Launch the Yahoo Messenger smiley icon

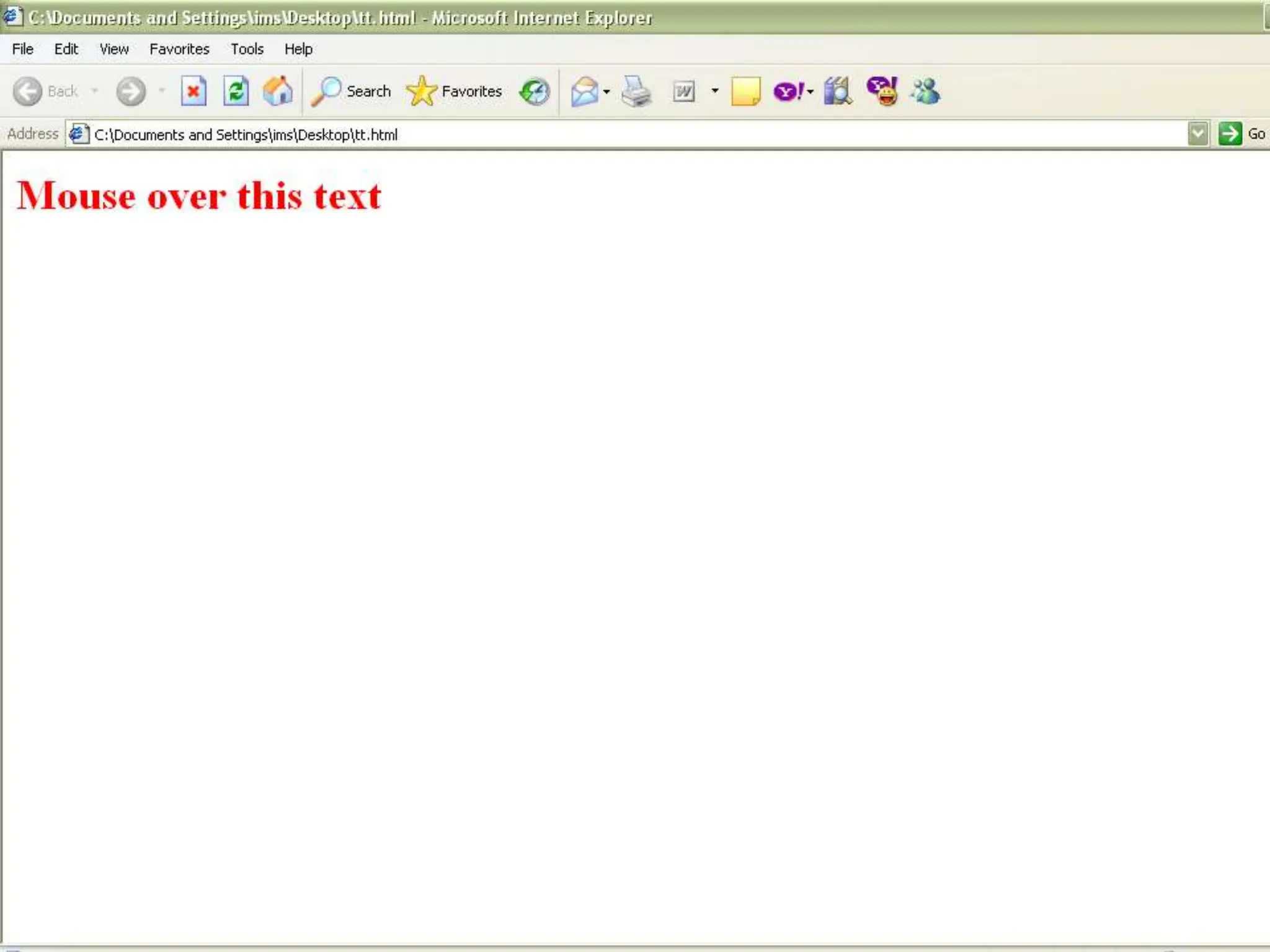tap(882, 92)
